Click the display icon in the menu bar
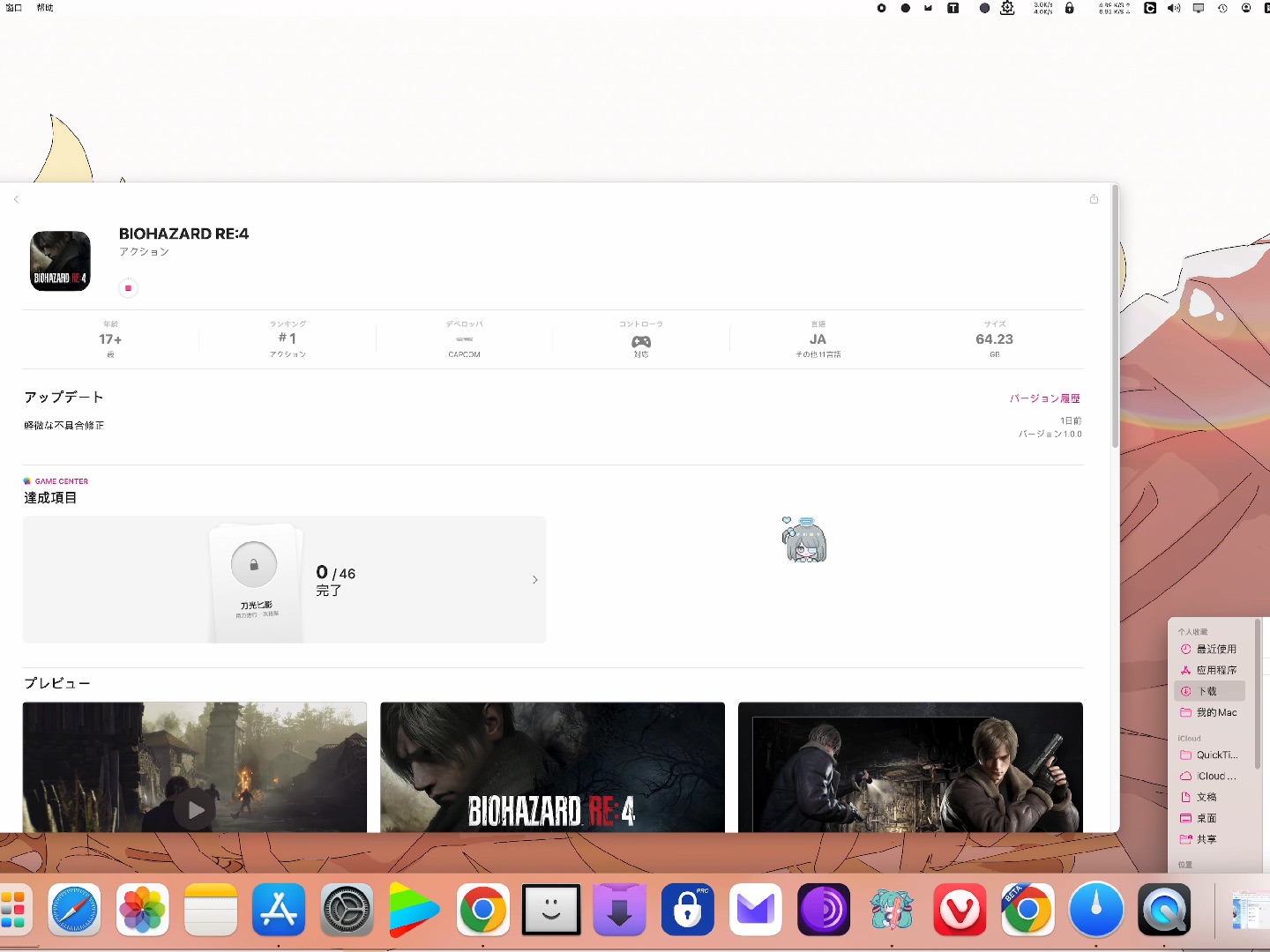 1198,8
